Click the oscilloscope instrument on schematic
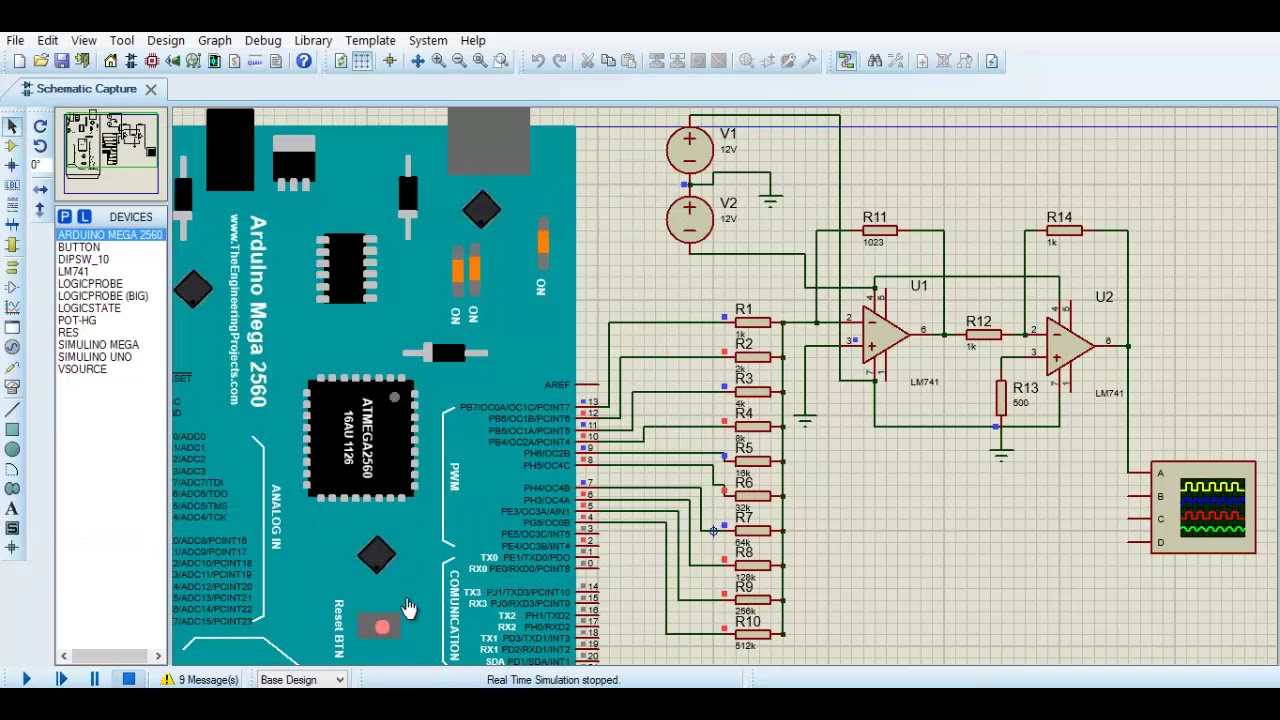This screenshot has height=720, width=1280. [1203, 507]
